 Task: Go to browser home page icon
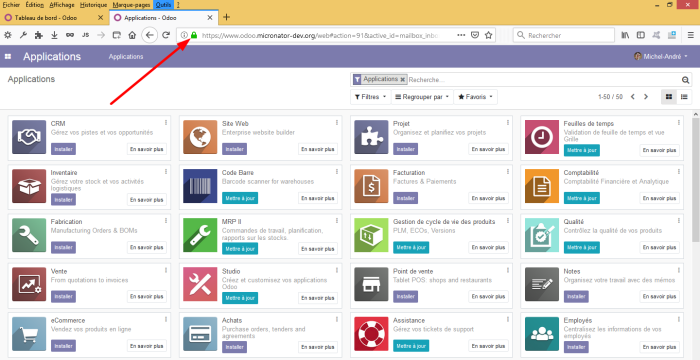point(132,35)
